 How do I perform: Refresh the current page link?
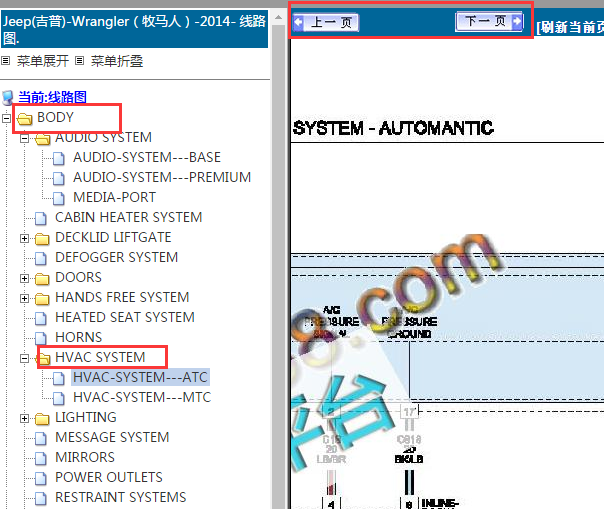(570, 27)
